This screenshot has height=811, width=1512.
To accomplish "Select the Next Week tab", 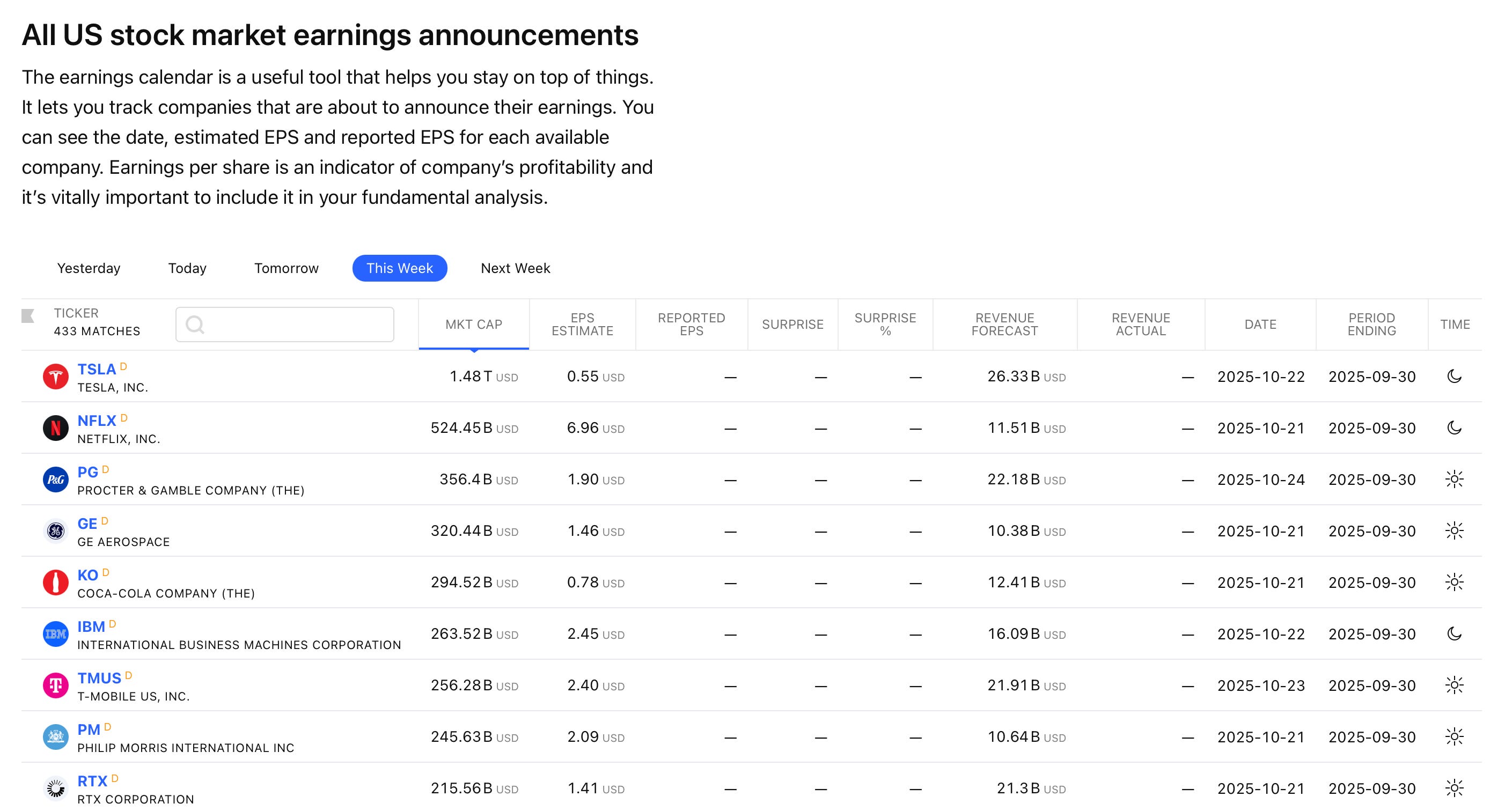I will [x=515, y=268].
